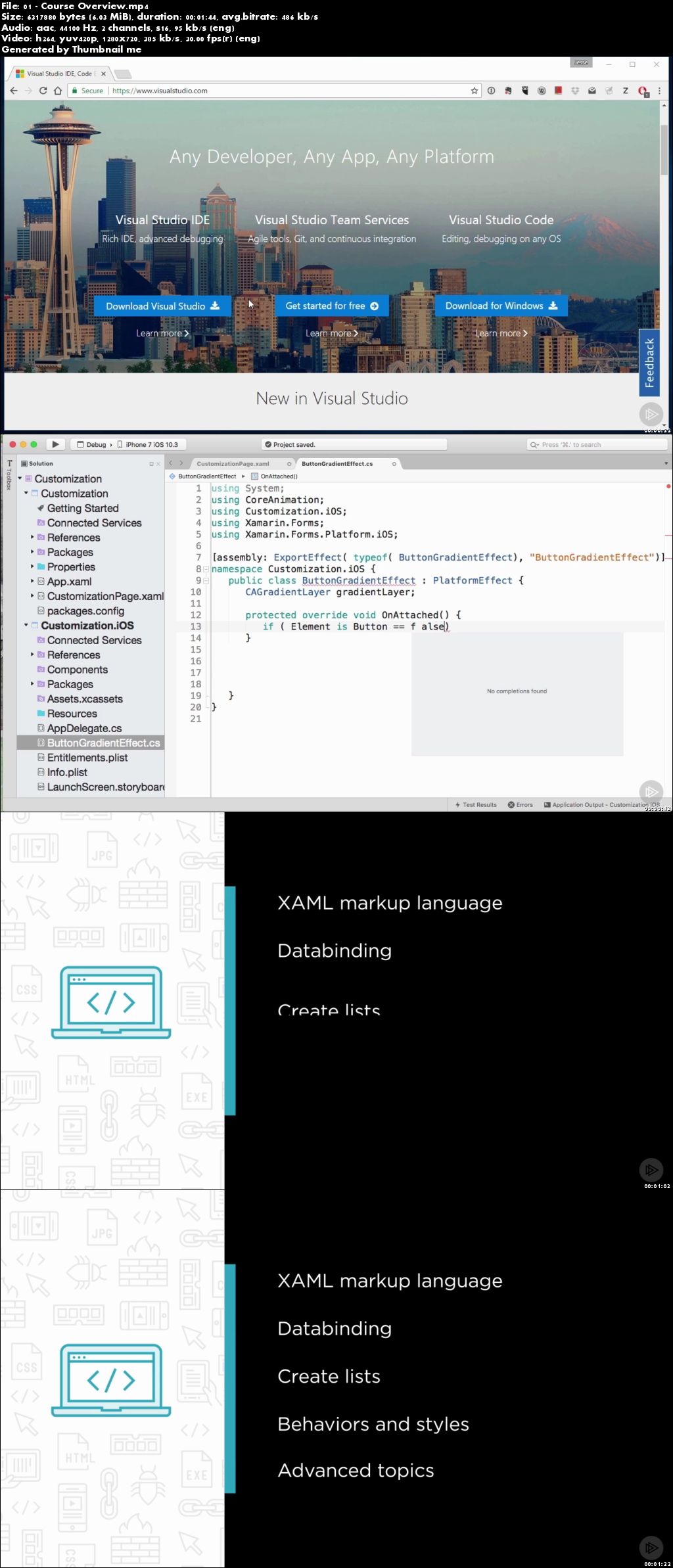This screenshot has height=1568, width=673.
Task: Collapse the Customization.iOS project node
Action: [26, 625]
